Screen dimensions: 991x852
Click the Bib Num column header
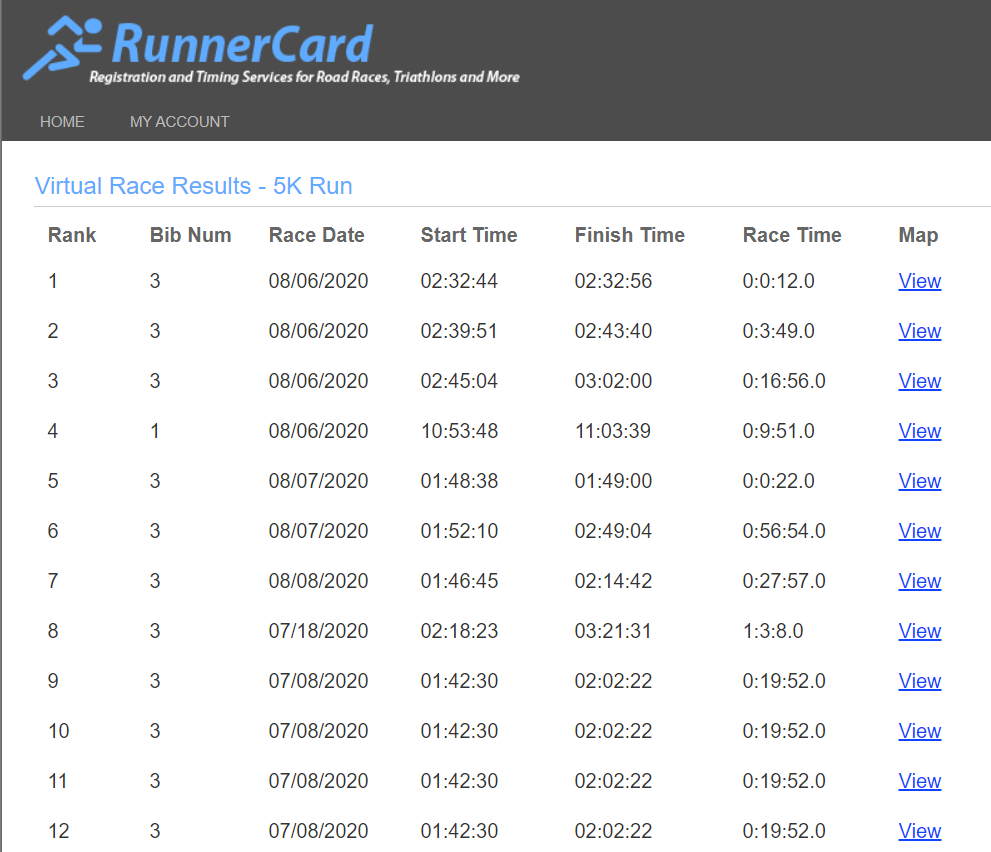click(x=190, y=235)
